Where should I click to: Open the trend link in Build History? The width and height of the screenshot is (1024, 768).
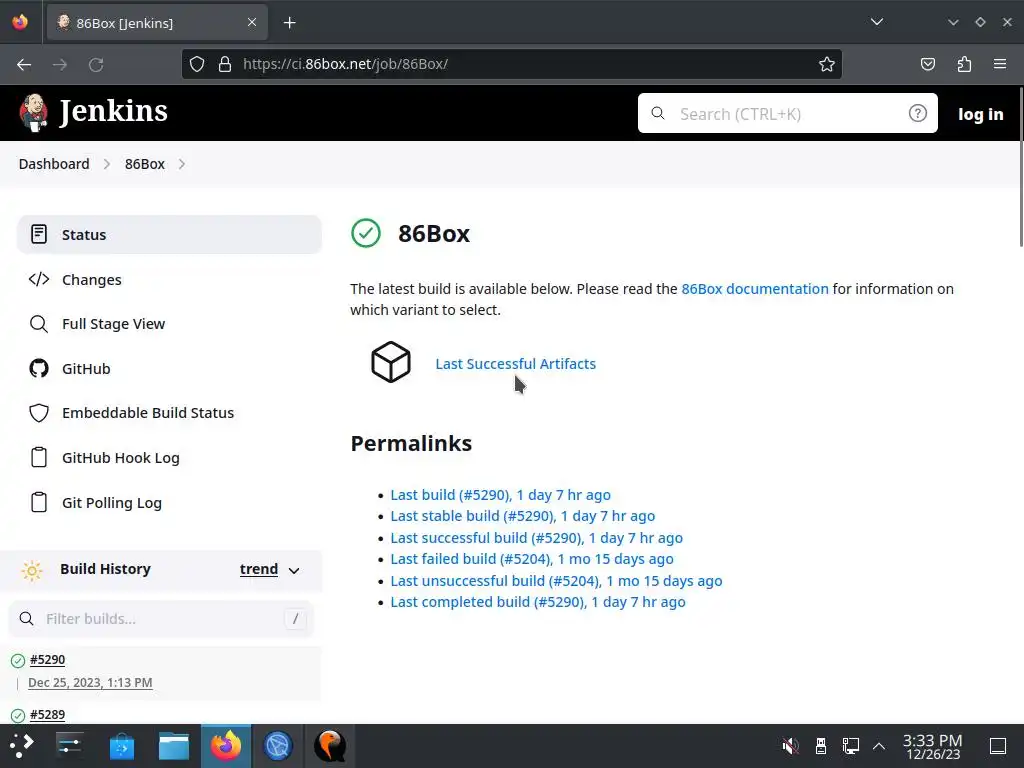pyautogui.click(x=259, y=569)
